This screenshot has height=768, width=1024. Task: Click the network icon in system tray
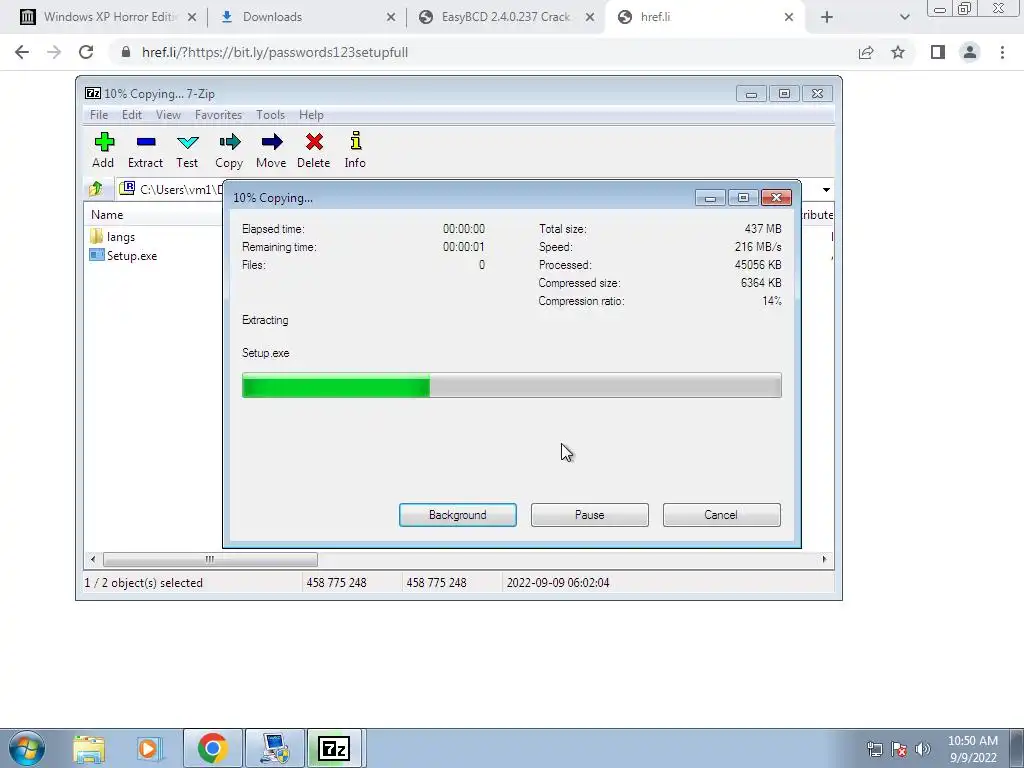coord(874,749)
